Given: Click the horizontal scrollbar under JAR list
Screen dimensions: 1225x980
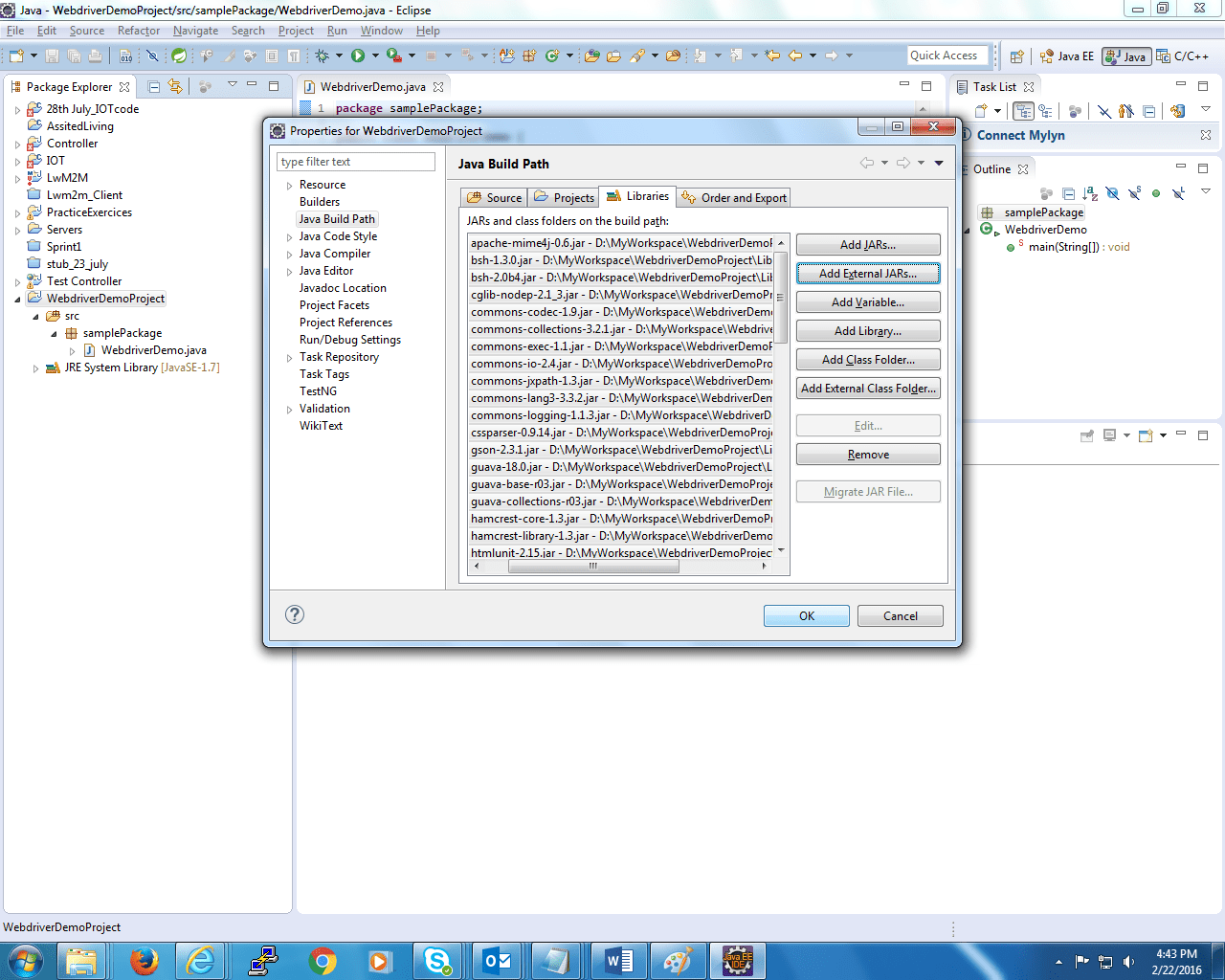Looking at the screenshot, I should [593, 566].
